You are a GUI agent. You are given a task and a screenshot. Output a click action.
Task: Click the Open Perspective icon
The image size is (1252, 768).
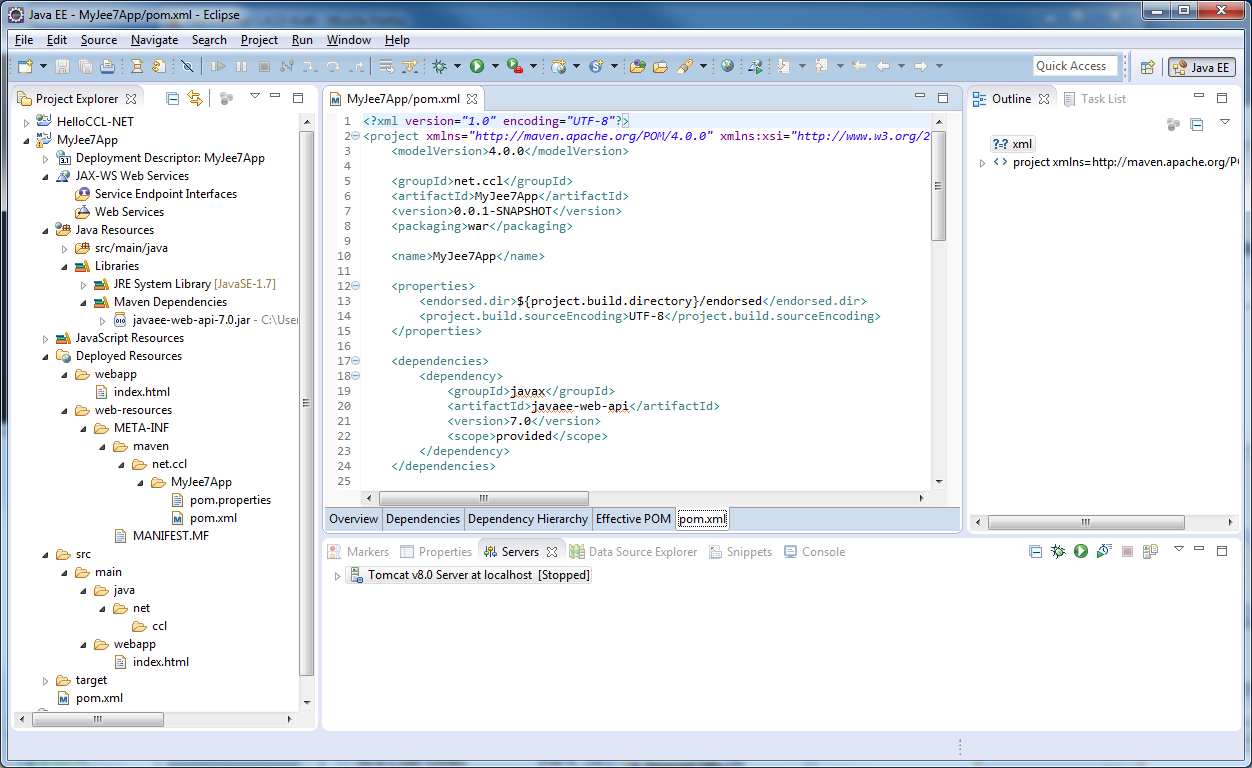(1148, 67)
